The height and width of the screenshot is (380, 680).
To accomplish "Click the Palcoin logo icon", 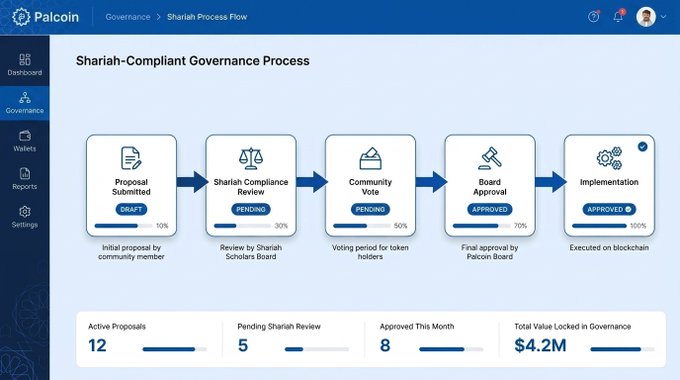I will click(x=20, y=17).
